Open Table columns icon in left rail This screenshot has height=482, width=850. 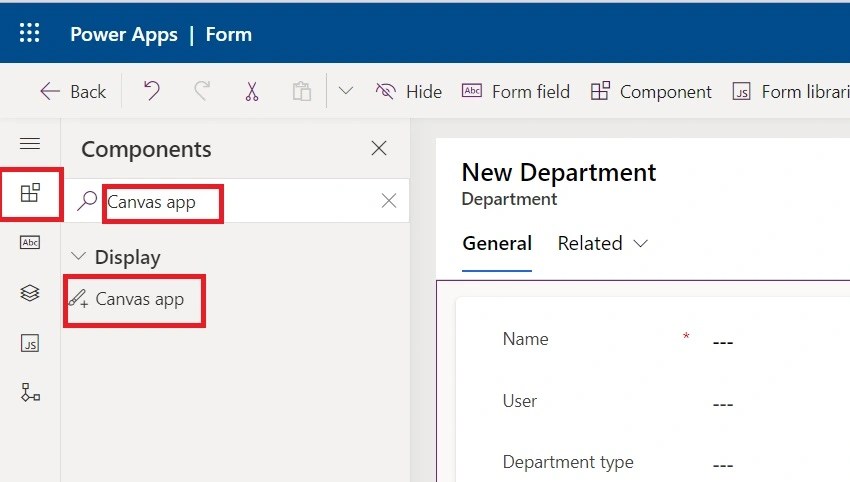[x=30, y=243]
